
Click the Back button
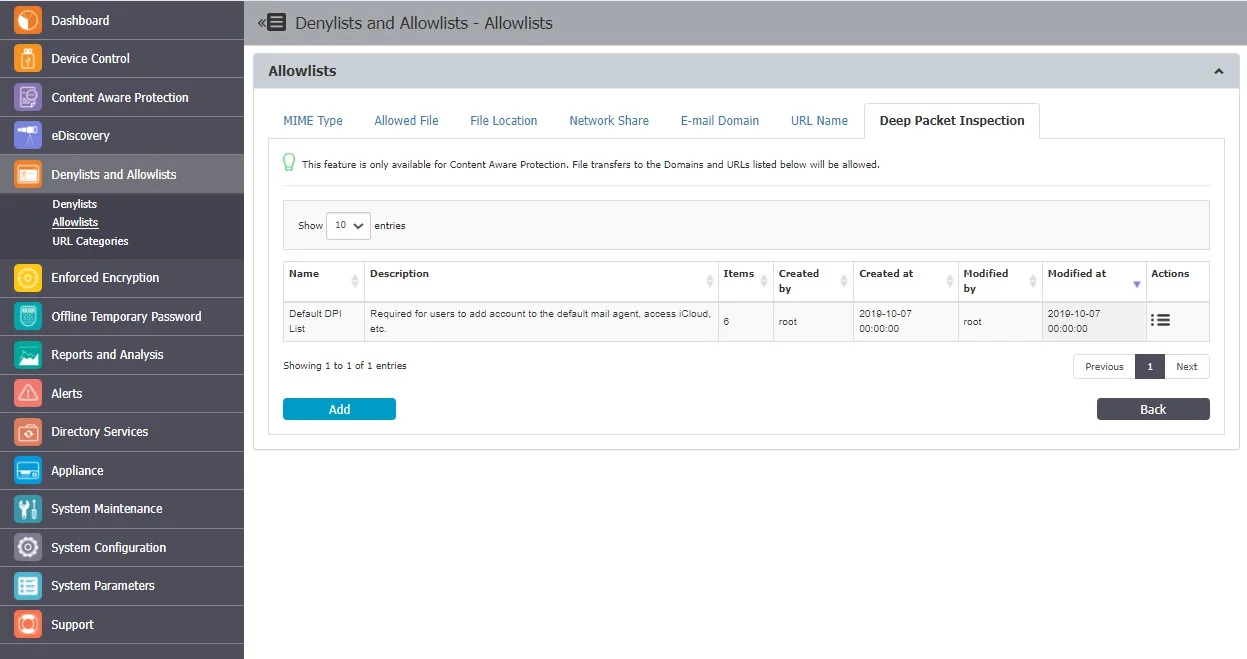point(1153,409)
